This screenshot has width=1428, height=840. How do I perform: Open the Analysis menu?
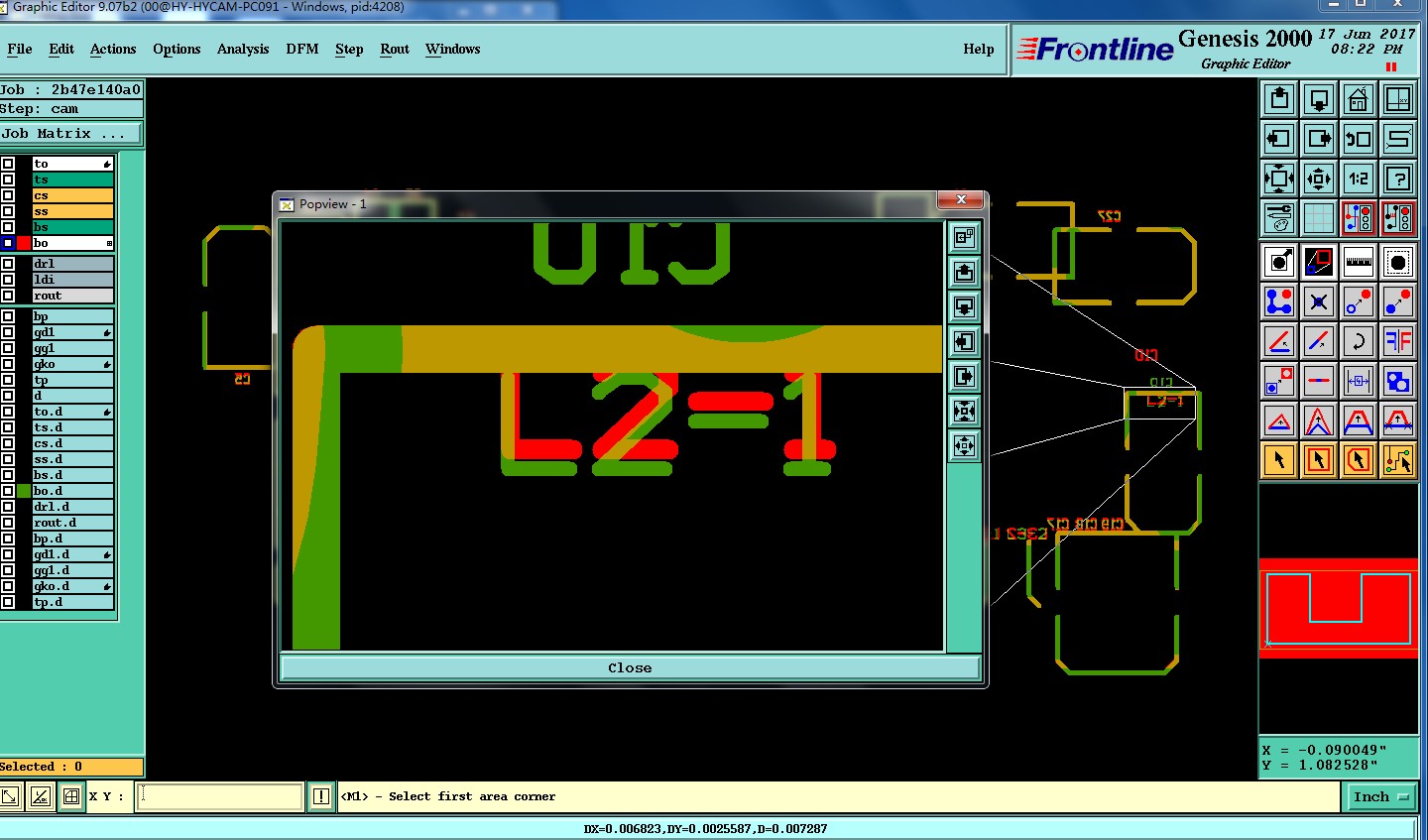[243, 49]
